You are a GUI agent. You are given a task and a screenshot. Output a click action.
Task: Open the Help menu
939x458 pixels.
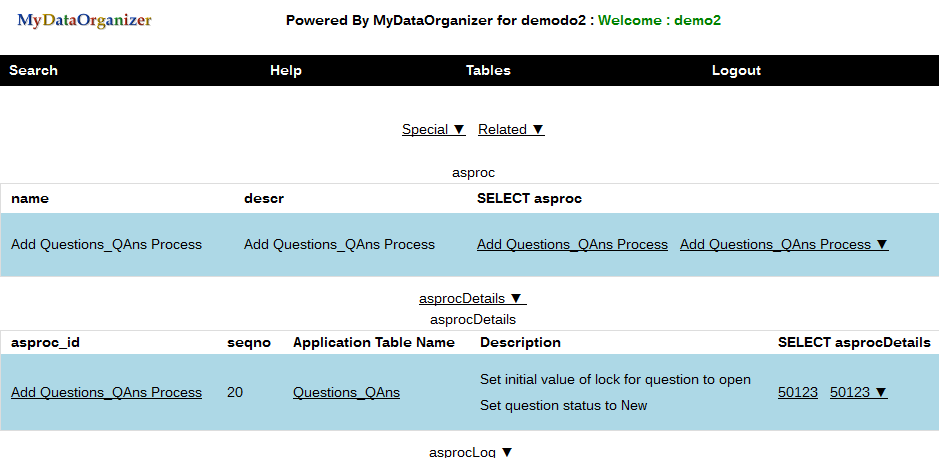click(x=286, y=71)
